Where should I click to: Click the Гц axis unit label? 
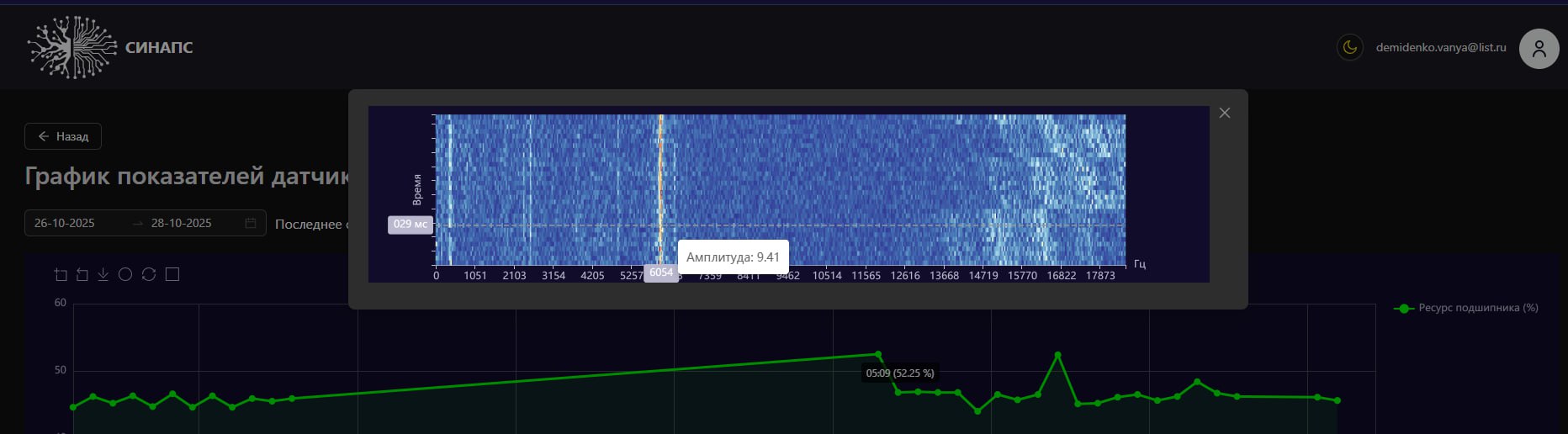1140,264
